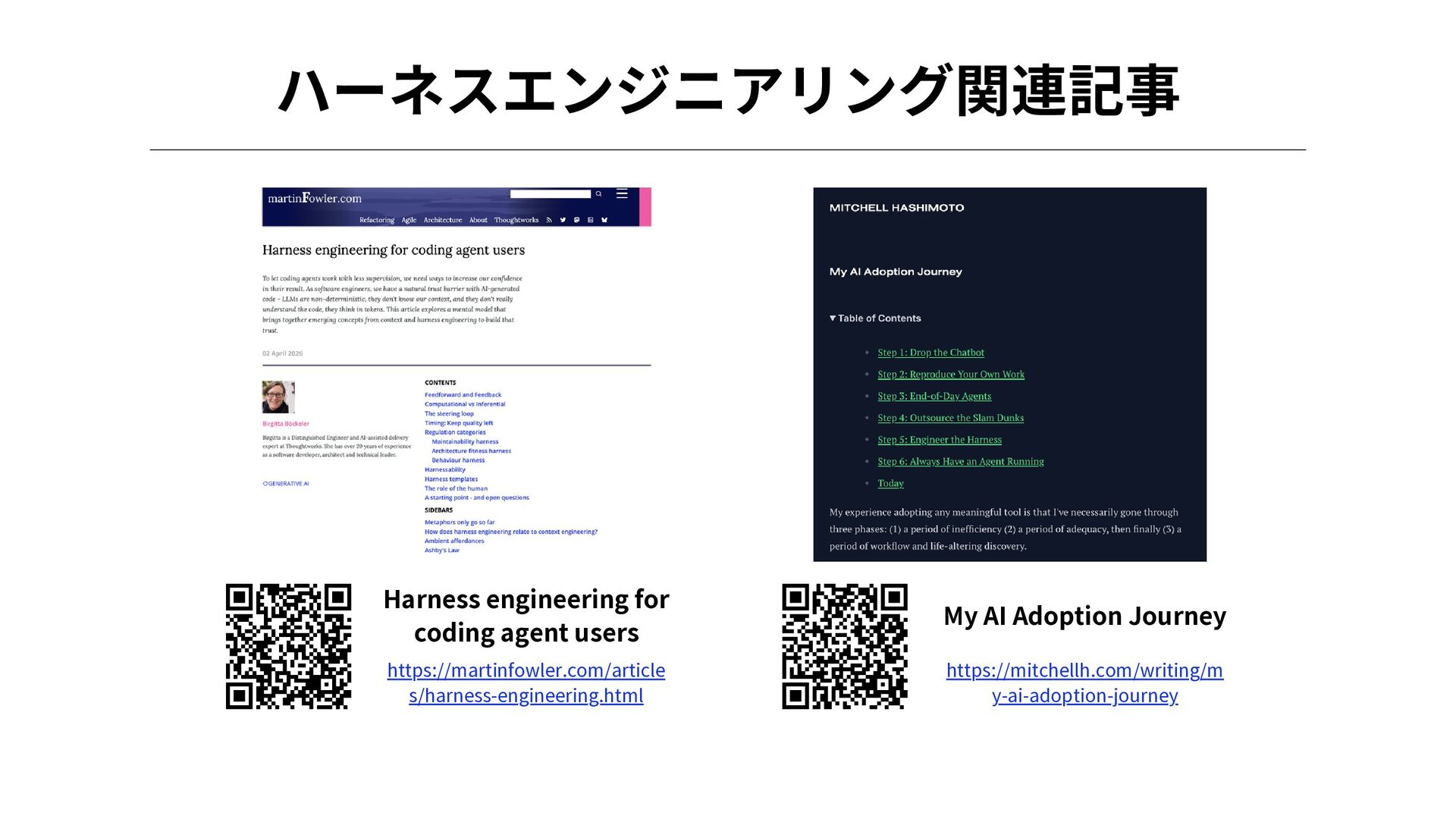This screenshot has width=1456, height=819.
Task: Open the hamburger menu icon
Action: coord(622,194)
